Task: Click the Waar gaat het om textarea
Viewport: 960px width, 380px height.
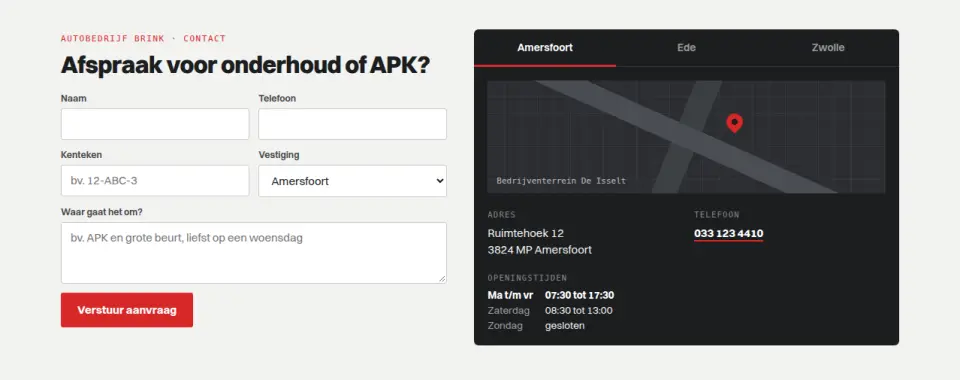Action: [x=253, y=253]
